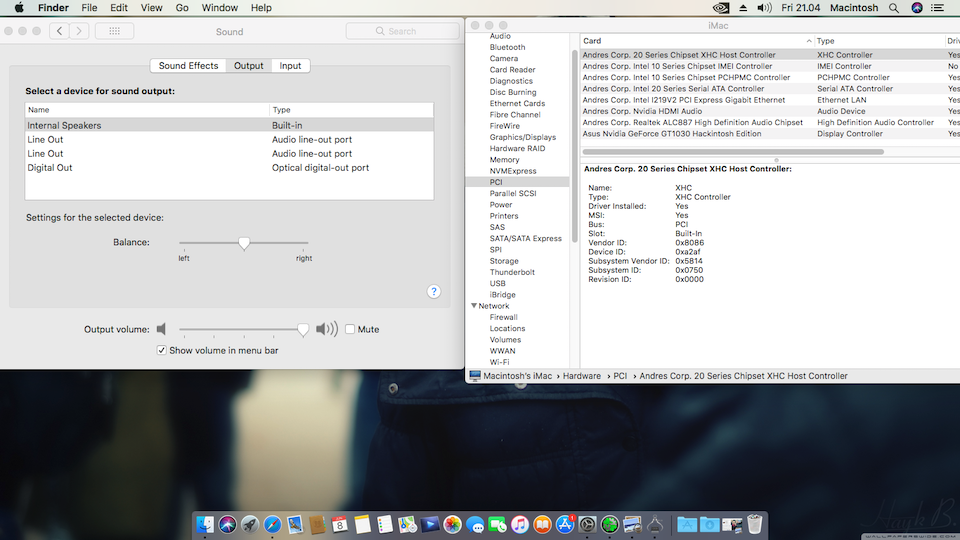This screenshot has height=540, width=960.
Task: Click Siri icon in menu bar
Action: (x=917, y=8)
